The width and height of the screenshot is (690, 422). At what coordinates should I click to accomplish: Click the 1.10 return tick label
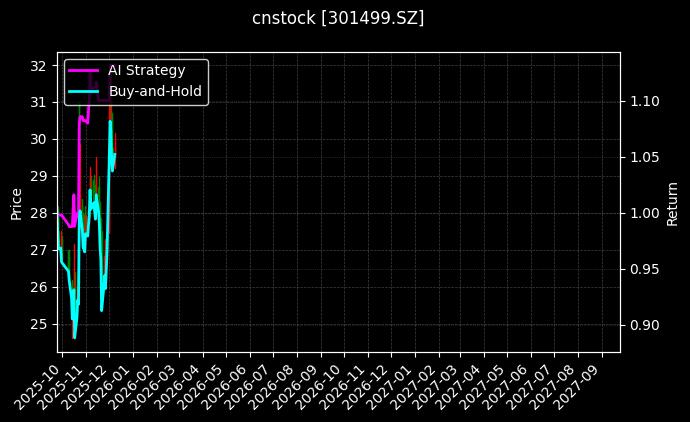644,101
